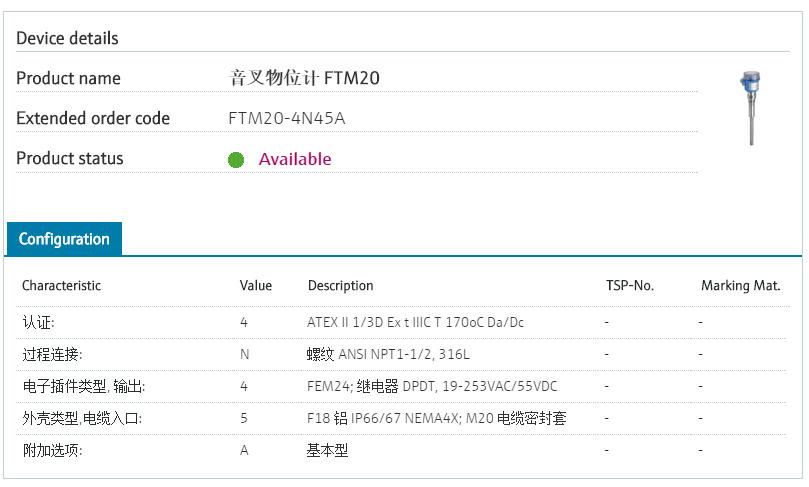Click the FTM20 product thumbnail image
The image size is (809, 487).
click(750, 108)
